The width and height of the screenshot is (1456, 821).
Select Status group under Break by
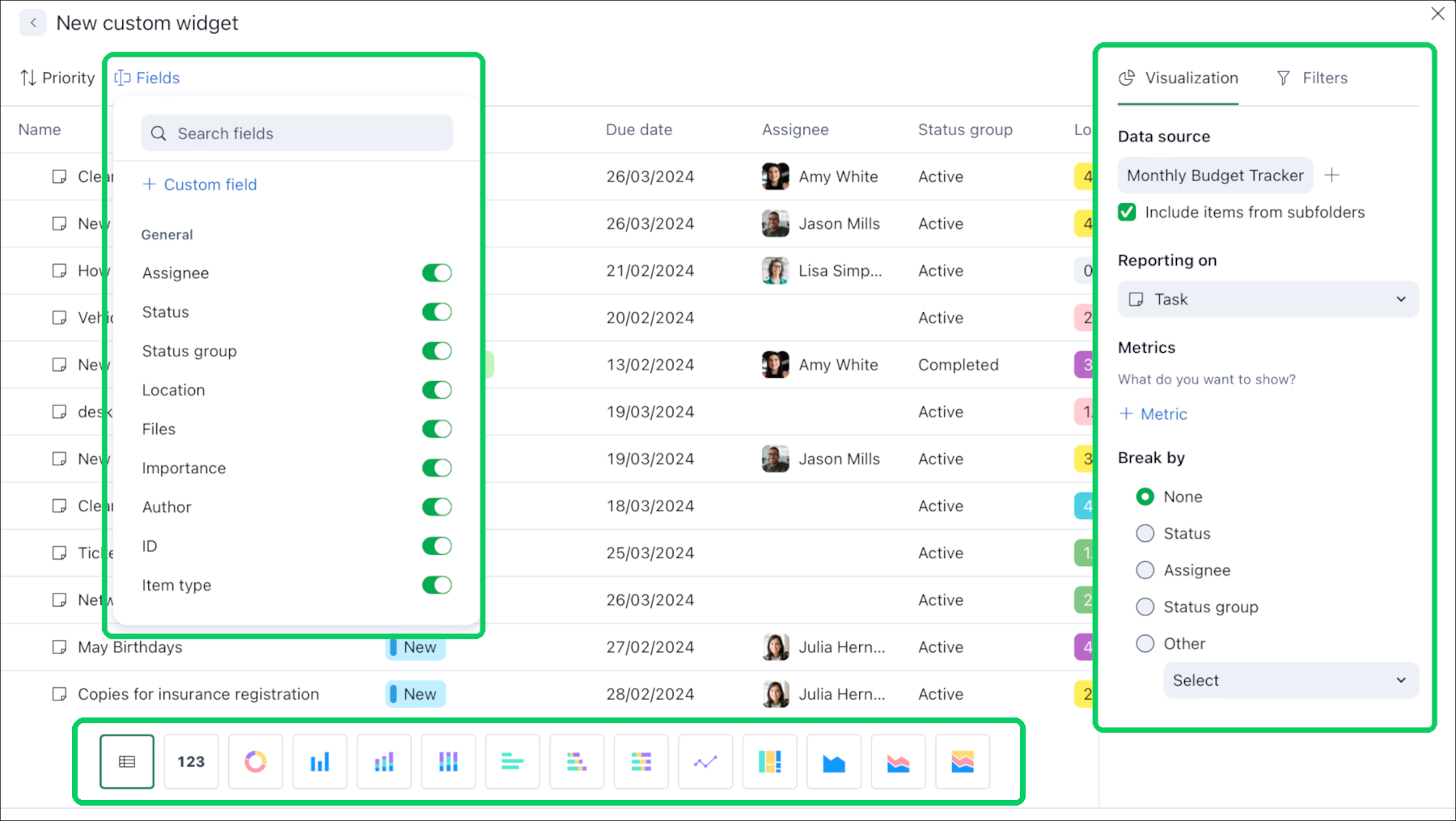coord(1145,607)
